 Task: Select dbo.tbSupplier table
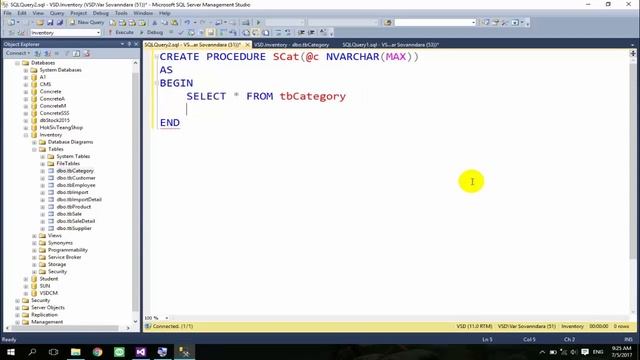point(74,229)
